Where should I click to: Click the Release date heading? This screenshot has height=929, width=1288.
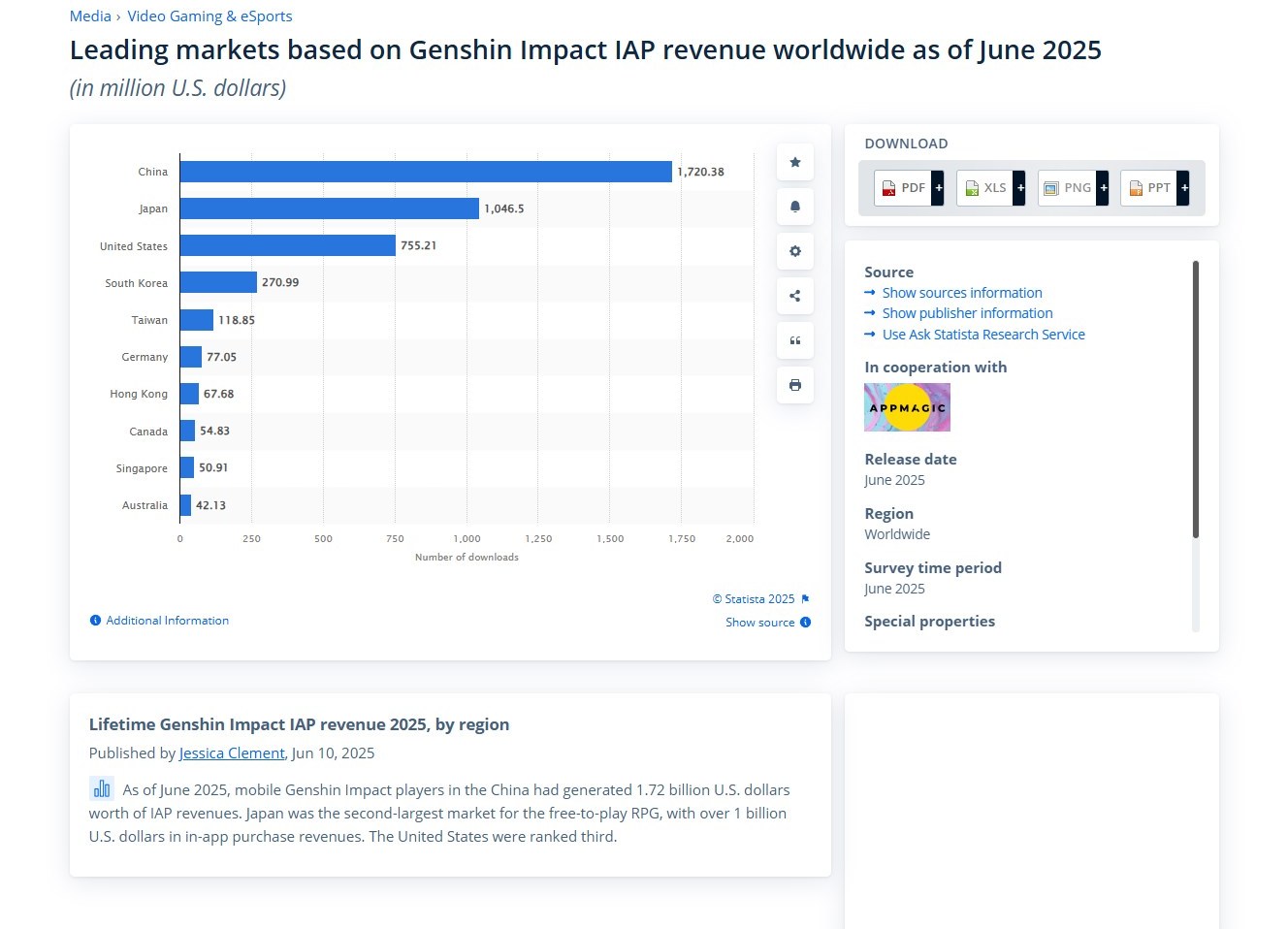(911, 460)
